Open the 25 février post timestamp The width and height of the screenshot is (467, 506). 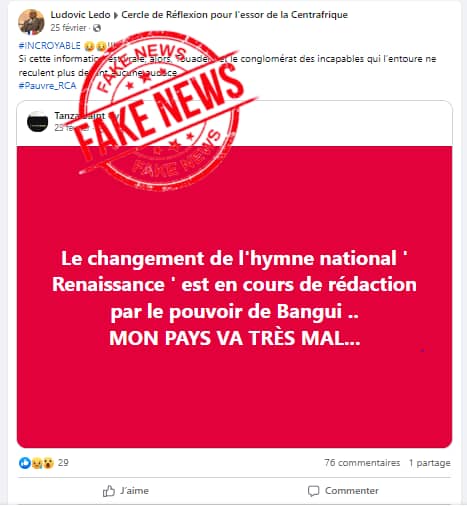[68, 28]
